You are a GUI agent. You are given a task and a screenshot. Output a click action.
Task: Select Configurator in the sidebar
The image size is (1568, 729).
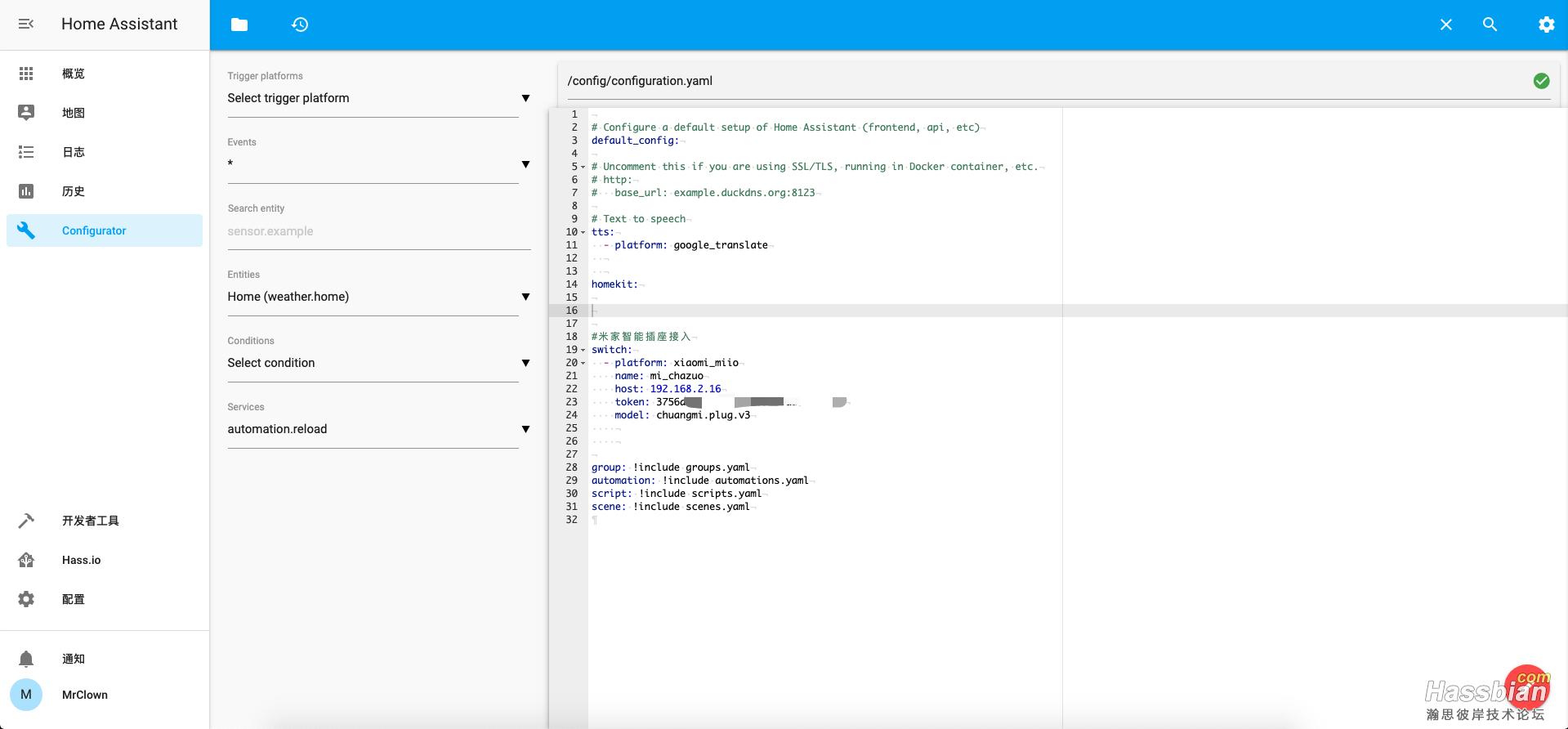[x=105, y=230]
